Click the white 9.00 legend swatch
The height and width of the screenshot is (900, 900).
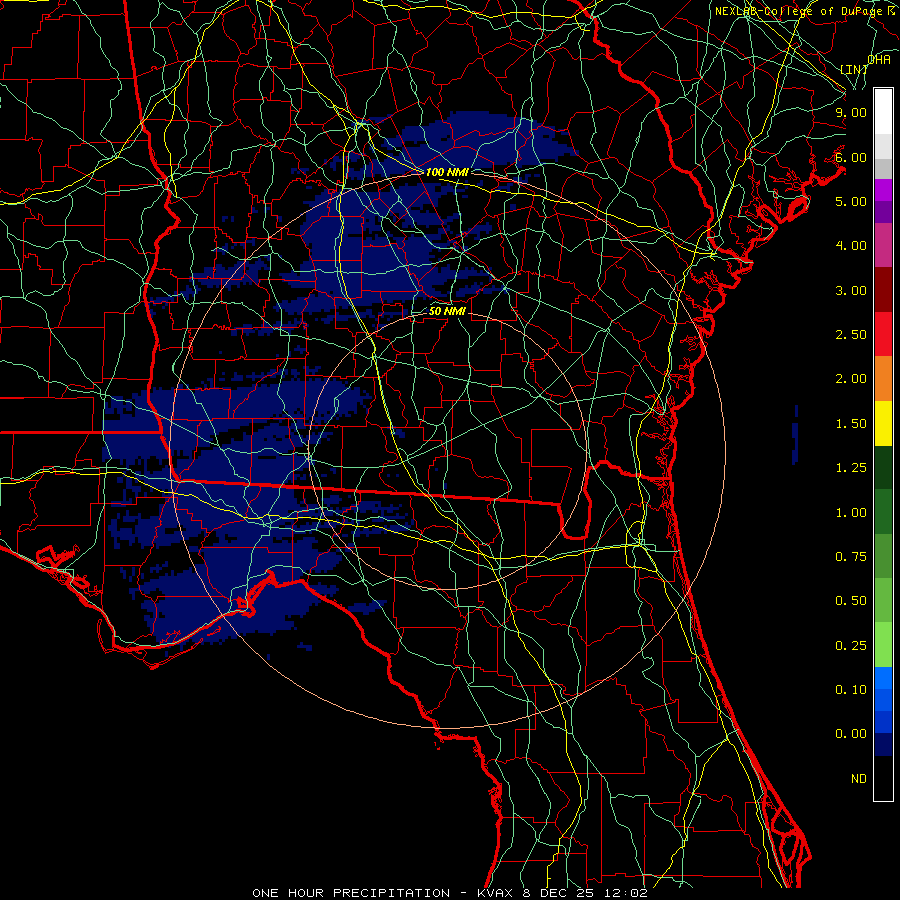pos(883,112)
